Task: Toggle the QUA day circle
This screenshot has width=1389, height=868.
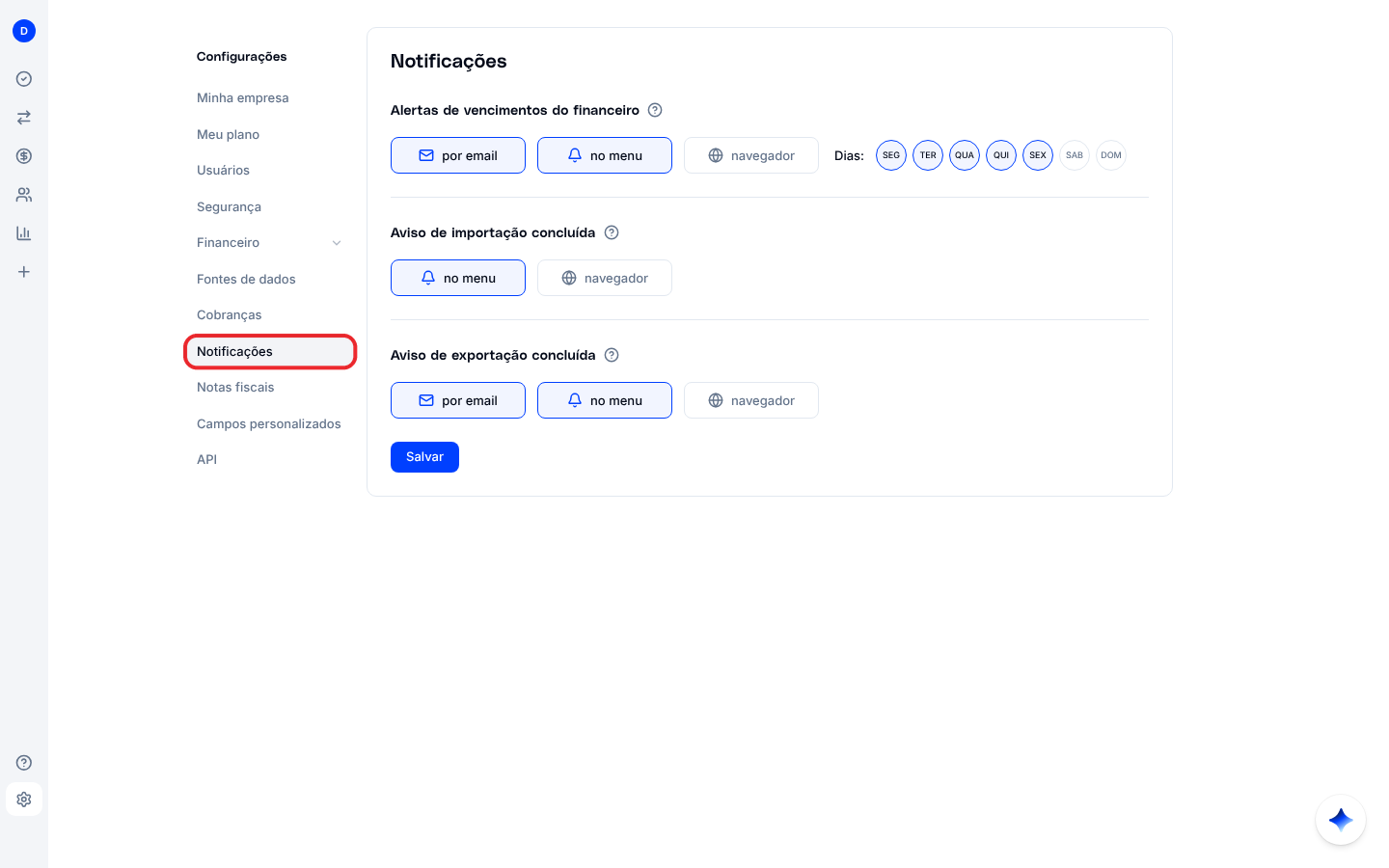Action: tap(965, 155)
